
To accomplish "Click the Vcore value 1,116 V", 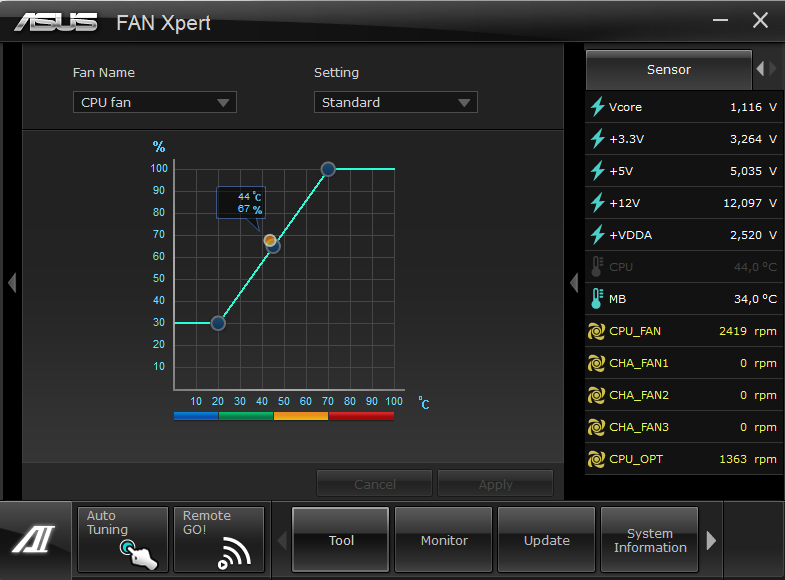I will pyautogui.click(x=753, y=107).
